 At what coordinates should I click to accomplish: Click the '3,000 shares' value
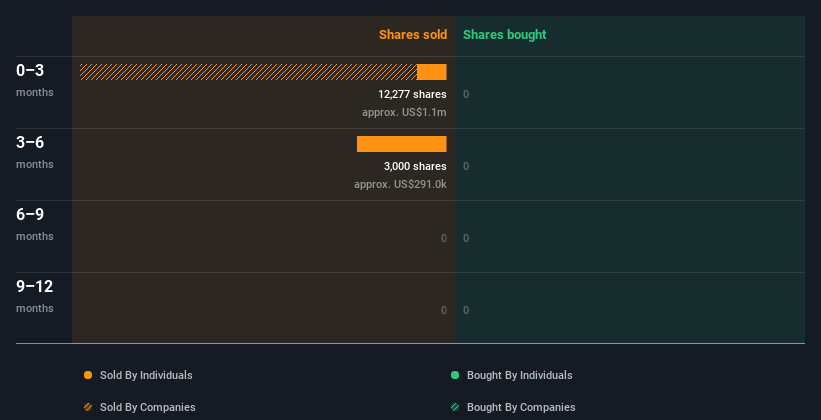pyautogui.click(x=415, y=166)
